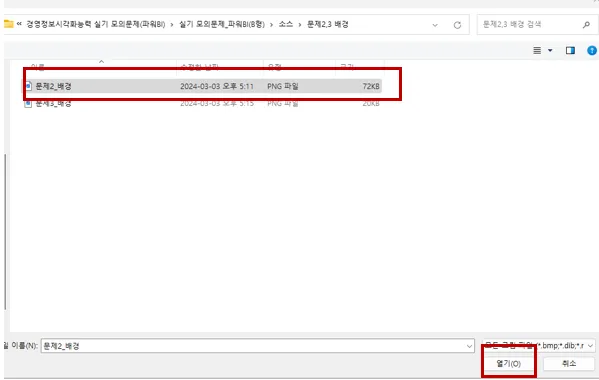The height and width of the screenshot is (380, 599).
Task: Click the magnifier icon in the search box
Action: [586, 25]
